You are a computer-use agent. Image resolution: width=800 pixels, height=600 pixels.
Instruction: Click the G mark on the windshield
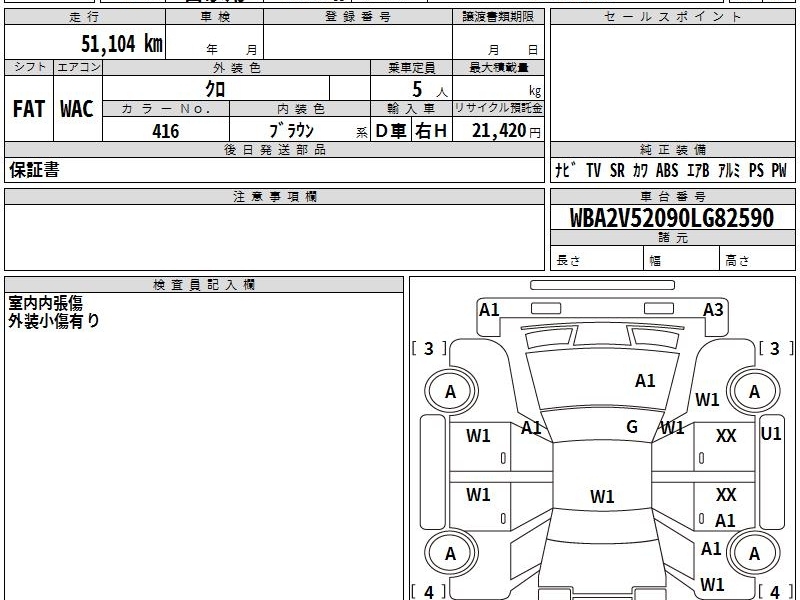pyautogui.click(x=632, y=427)
